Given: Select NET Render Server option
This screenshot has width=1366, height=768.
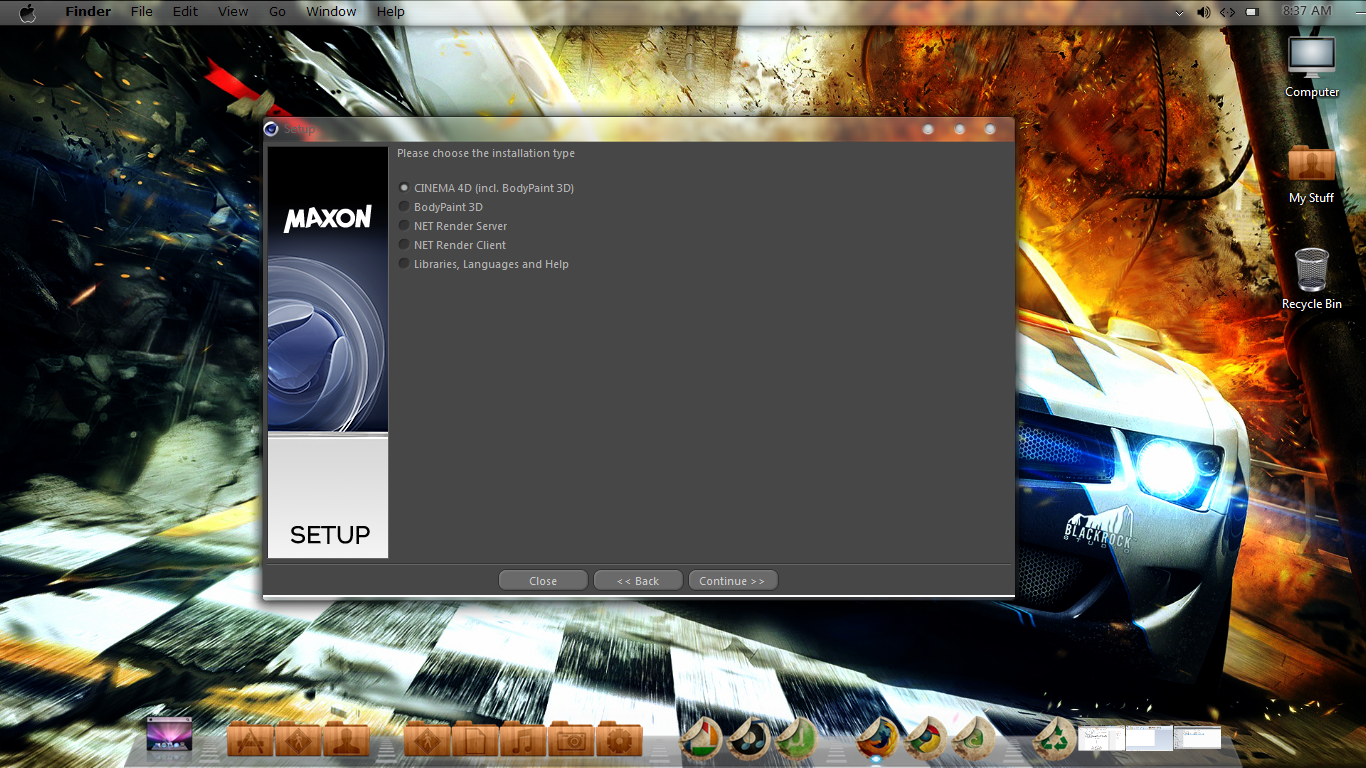Looking at the screenshot, I should pos(453,226).
